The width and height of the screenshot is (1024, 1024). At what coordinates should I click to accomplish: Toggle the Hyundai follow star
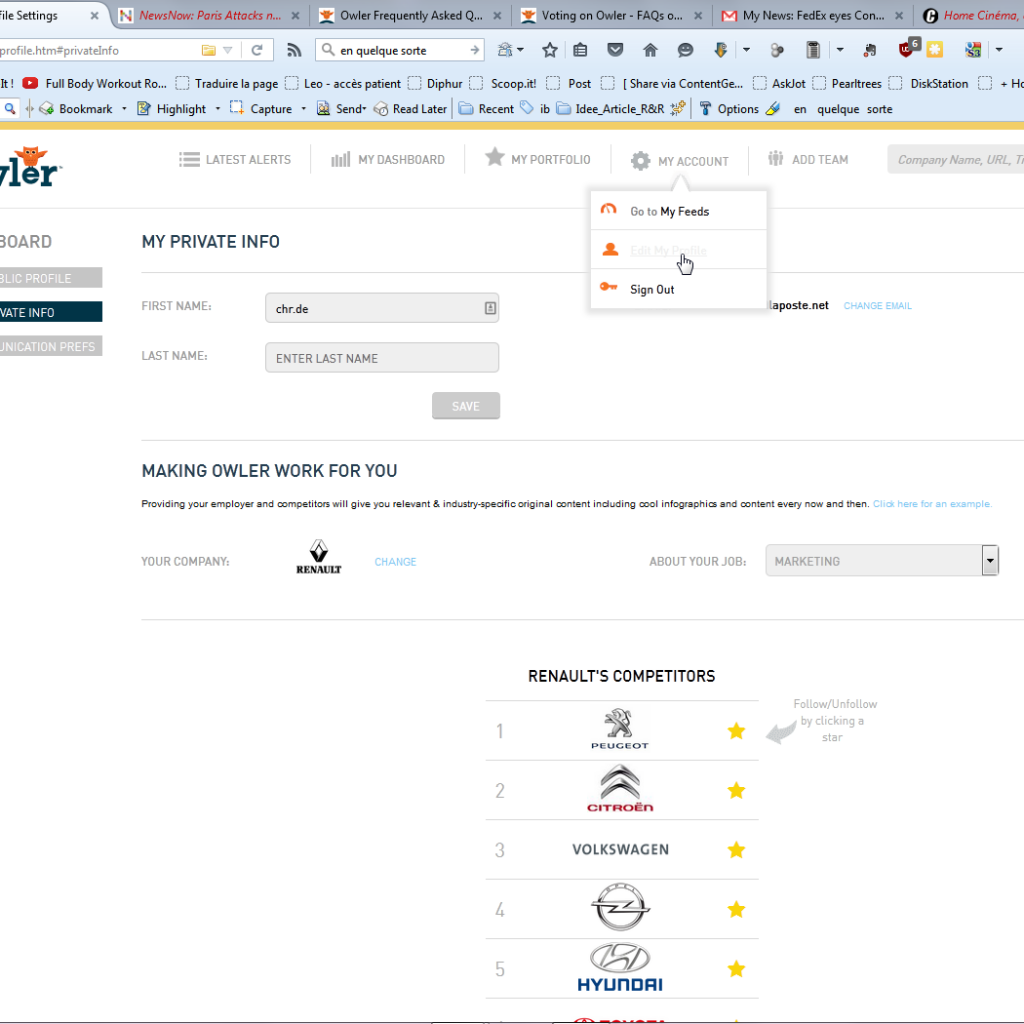[x=736, y=968]
